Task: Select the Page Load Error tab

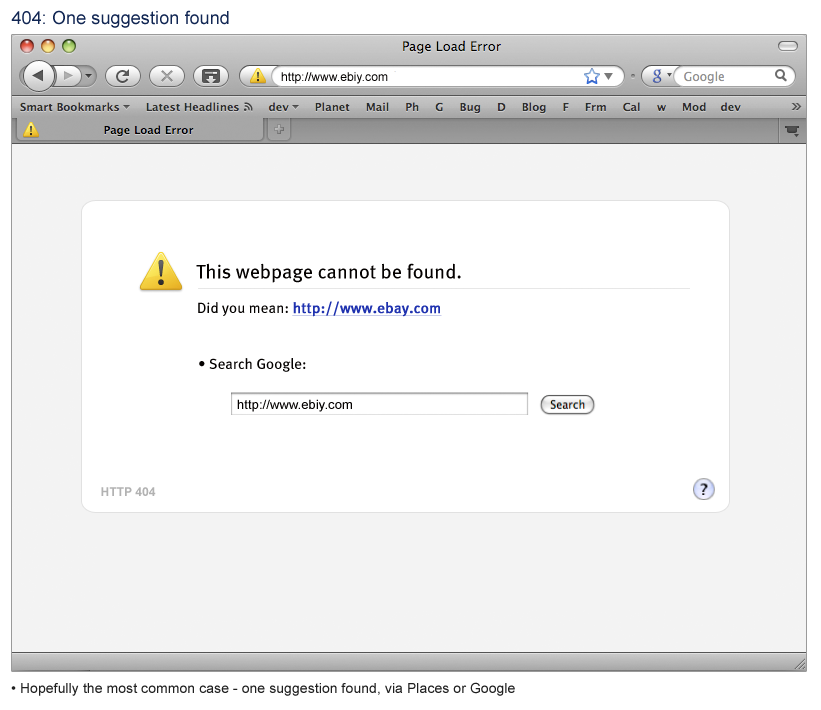Action: [x=140, y=130]
